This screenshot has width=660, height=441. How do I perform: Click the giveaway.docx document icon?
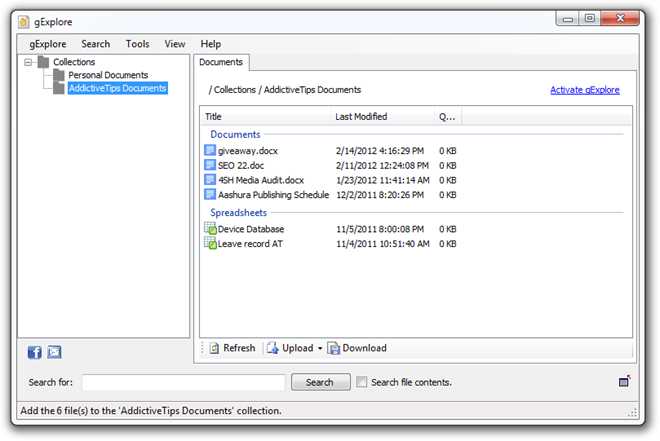[x=210, y=150]
